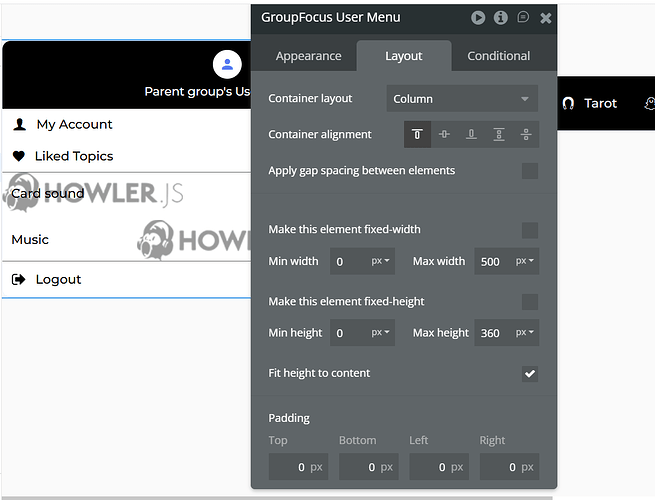655x500 pixels.
Task: Open the Min height px unit dropdown
Action: tap(381, 332)
